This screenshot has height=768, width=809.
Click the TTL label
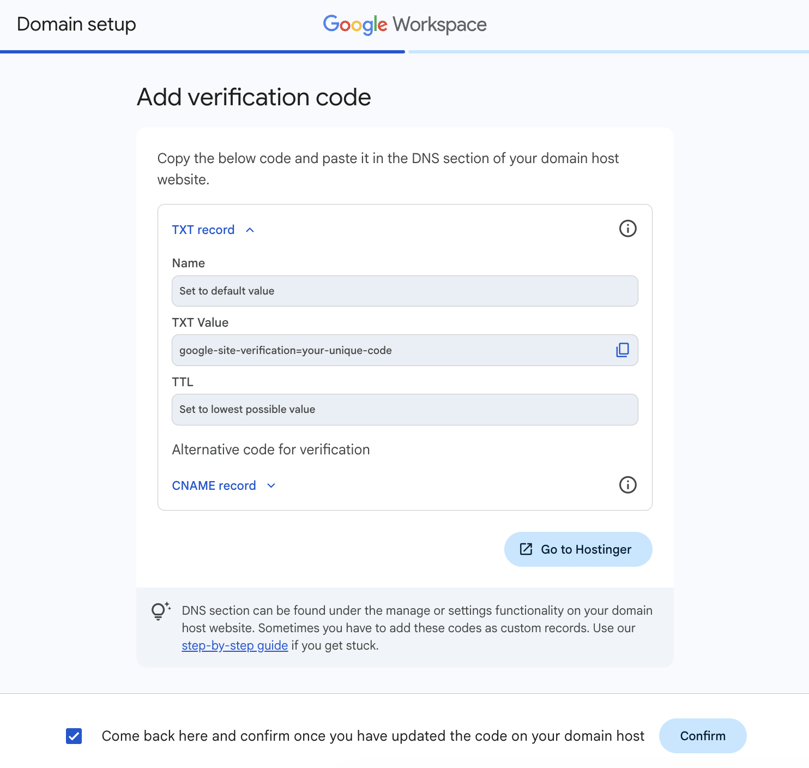(x=183, y=382)
